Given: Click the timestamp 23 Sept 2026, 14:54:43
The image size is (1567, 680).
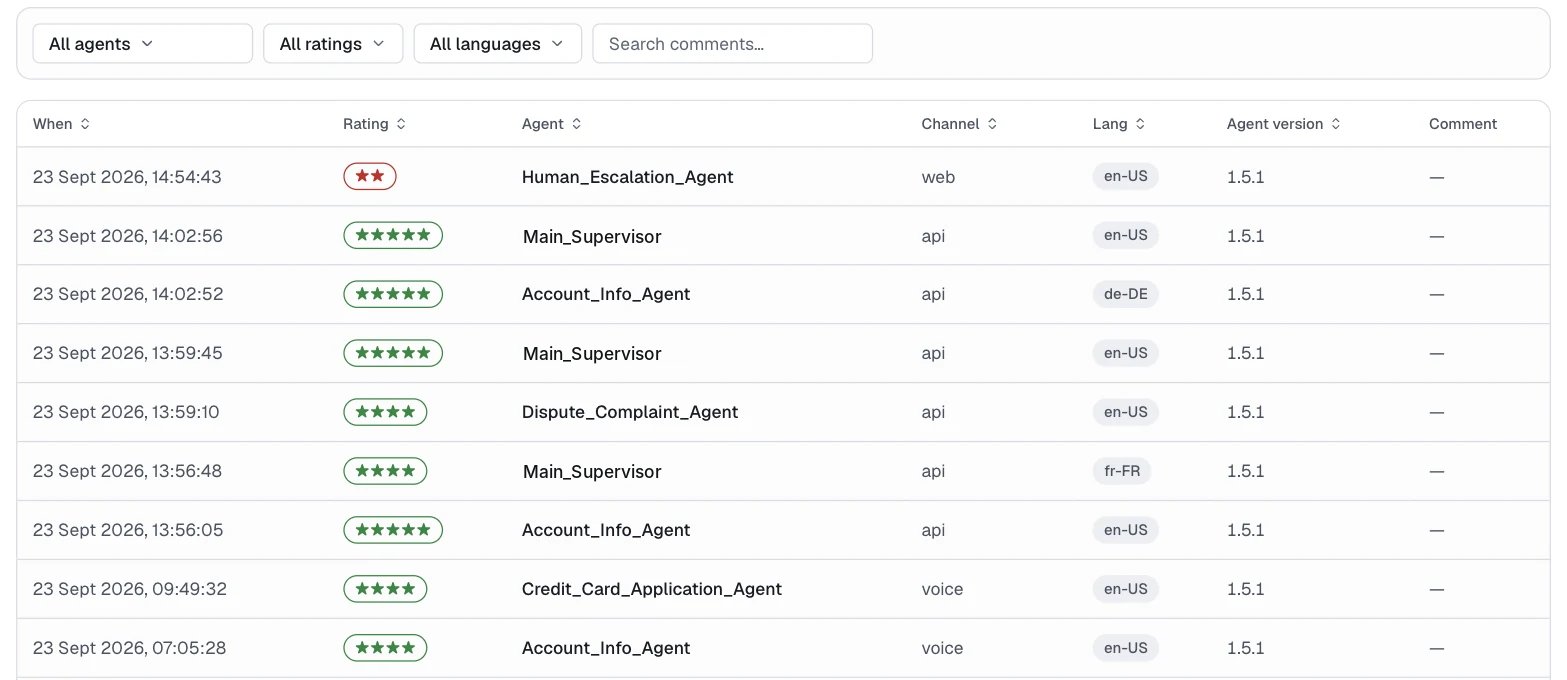Looking at the screenshot, I should coord(127,177).
